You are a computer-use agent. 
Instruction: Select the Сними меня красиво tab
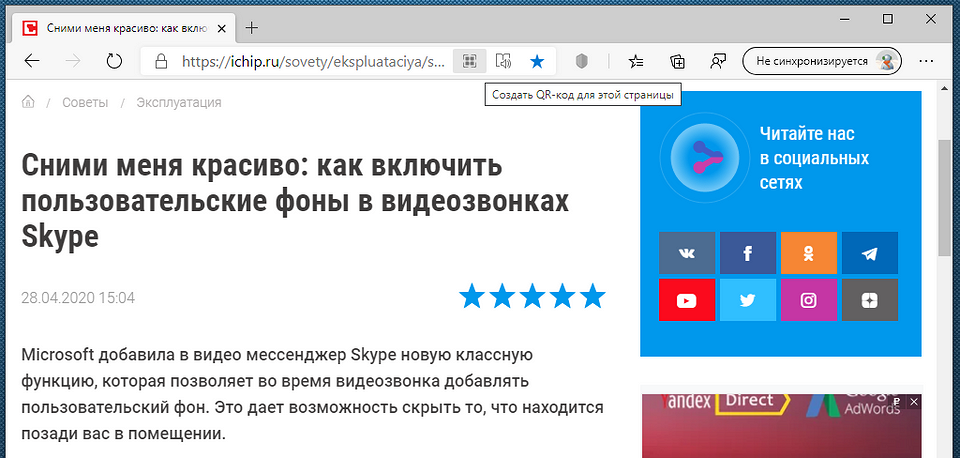[x=124, y=28]
